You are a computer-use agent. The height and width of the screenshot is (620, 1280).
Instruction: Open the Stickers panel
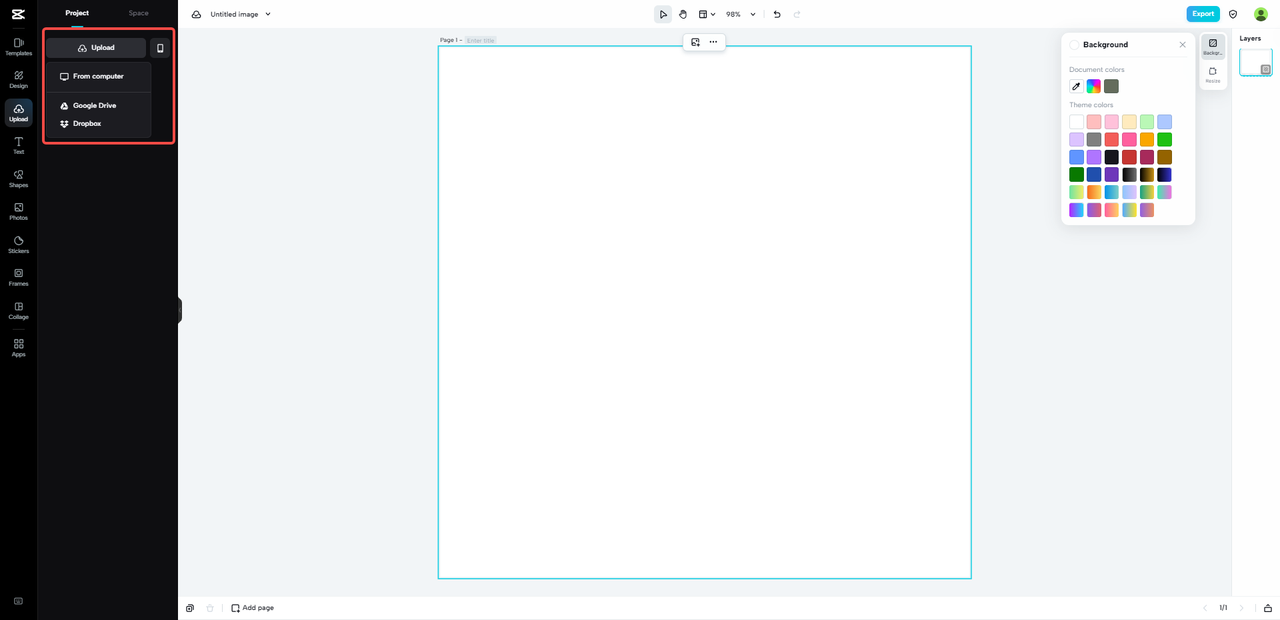tap(18, 245)
